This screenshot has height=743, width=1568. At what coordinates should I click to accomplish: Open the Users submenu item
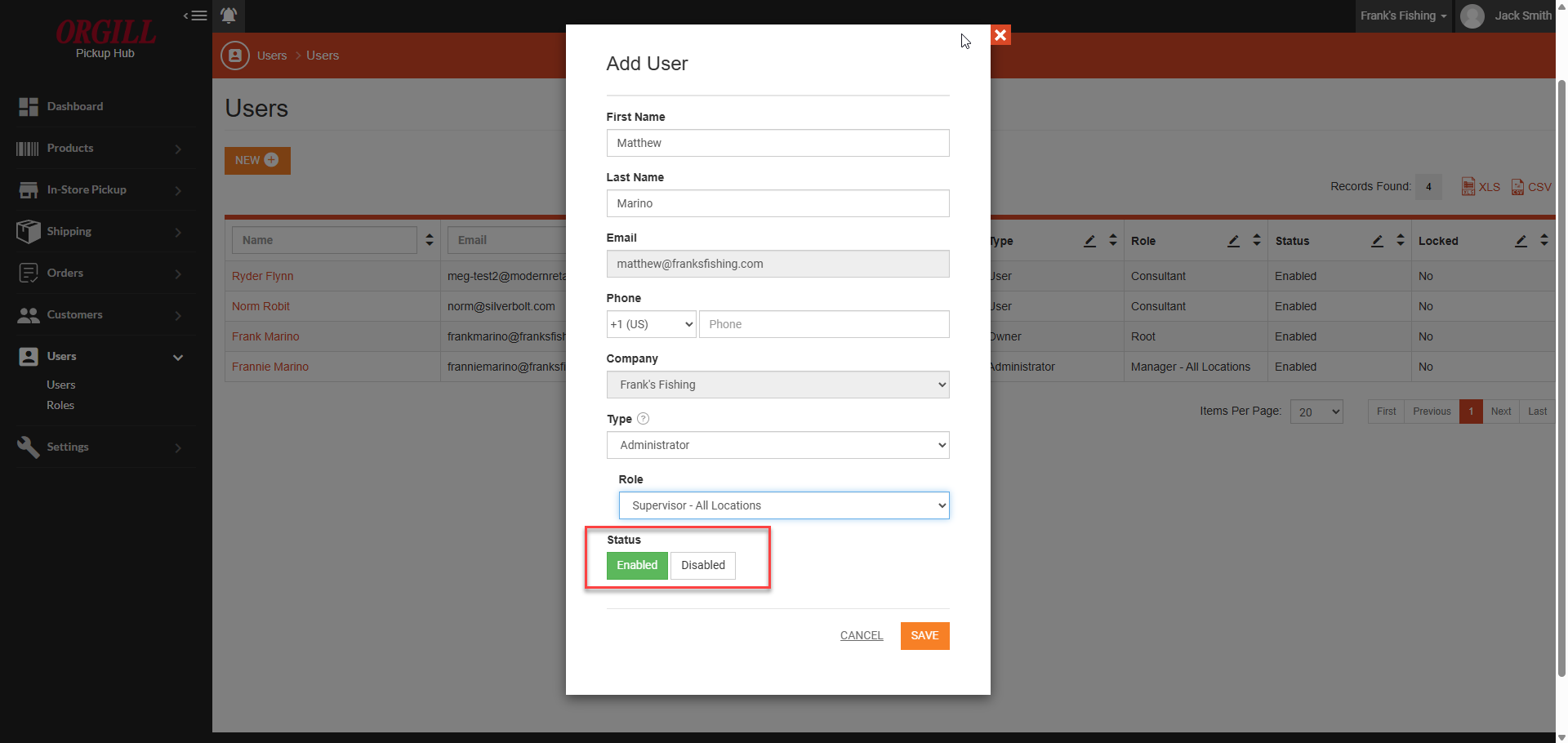61,385
